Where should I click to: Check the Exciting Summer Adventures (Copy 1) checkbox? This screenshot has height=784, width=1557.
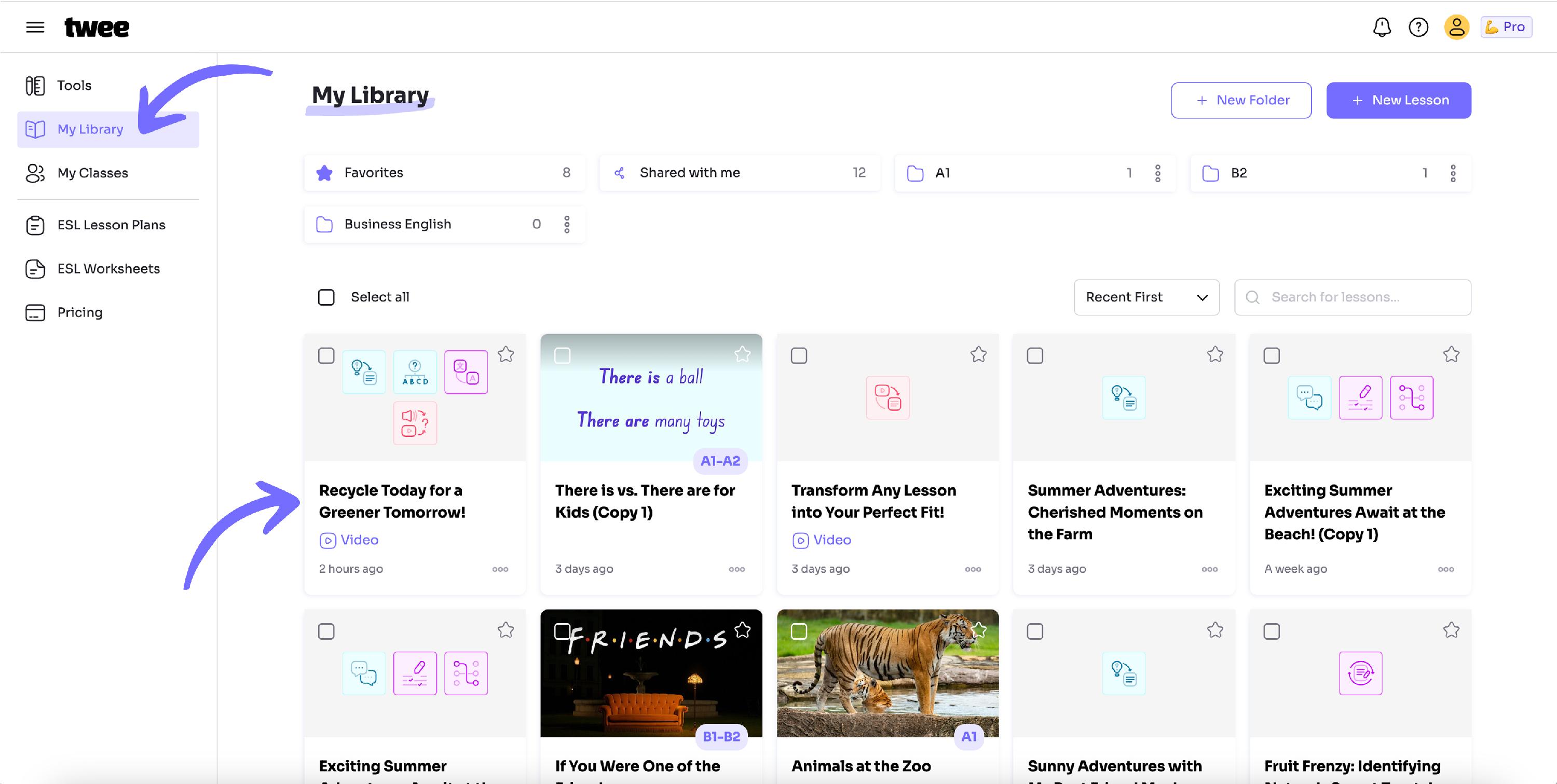pyautogui.click(x=1272, y=355)
